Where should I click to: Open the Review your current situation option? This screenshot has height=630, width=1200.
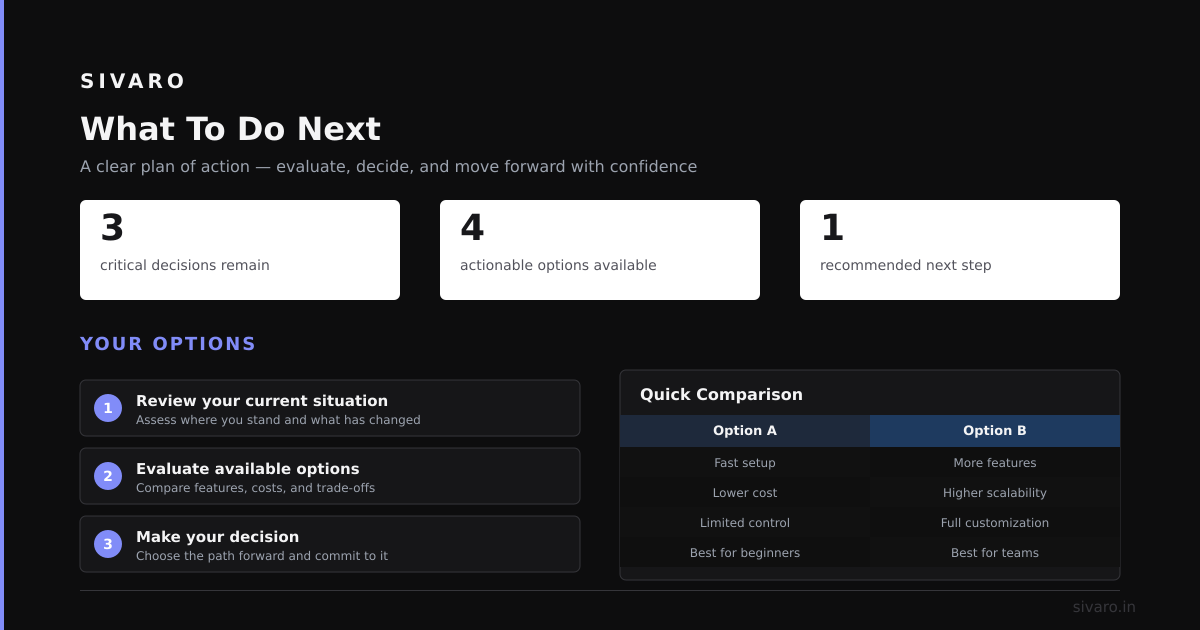[330, 408]
